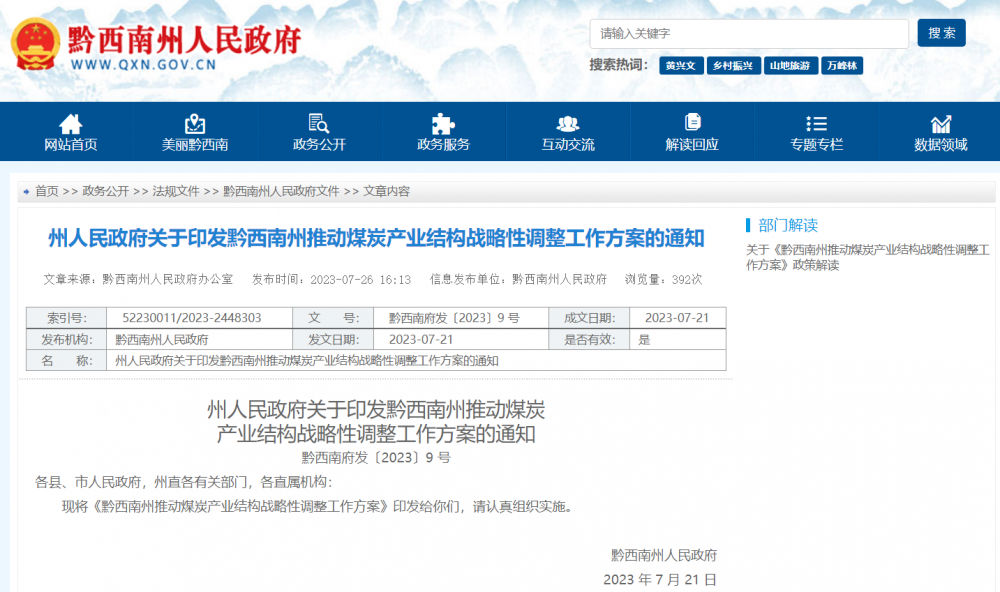The image size is (1000, 592).
Task: Click the home icon above 网站首页
Action: pyautogui.click(x=71, y=124)
